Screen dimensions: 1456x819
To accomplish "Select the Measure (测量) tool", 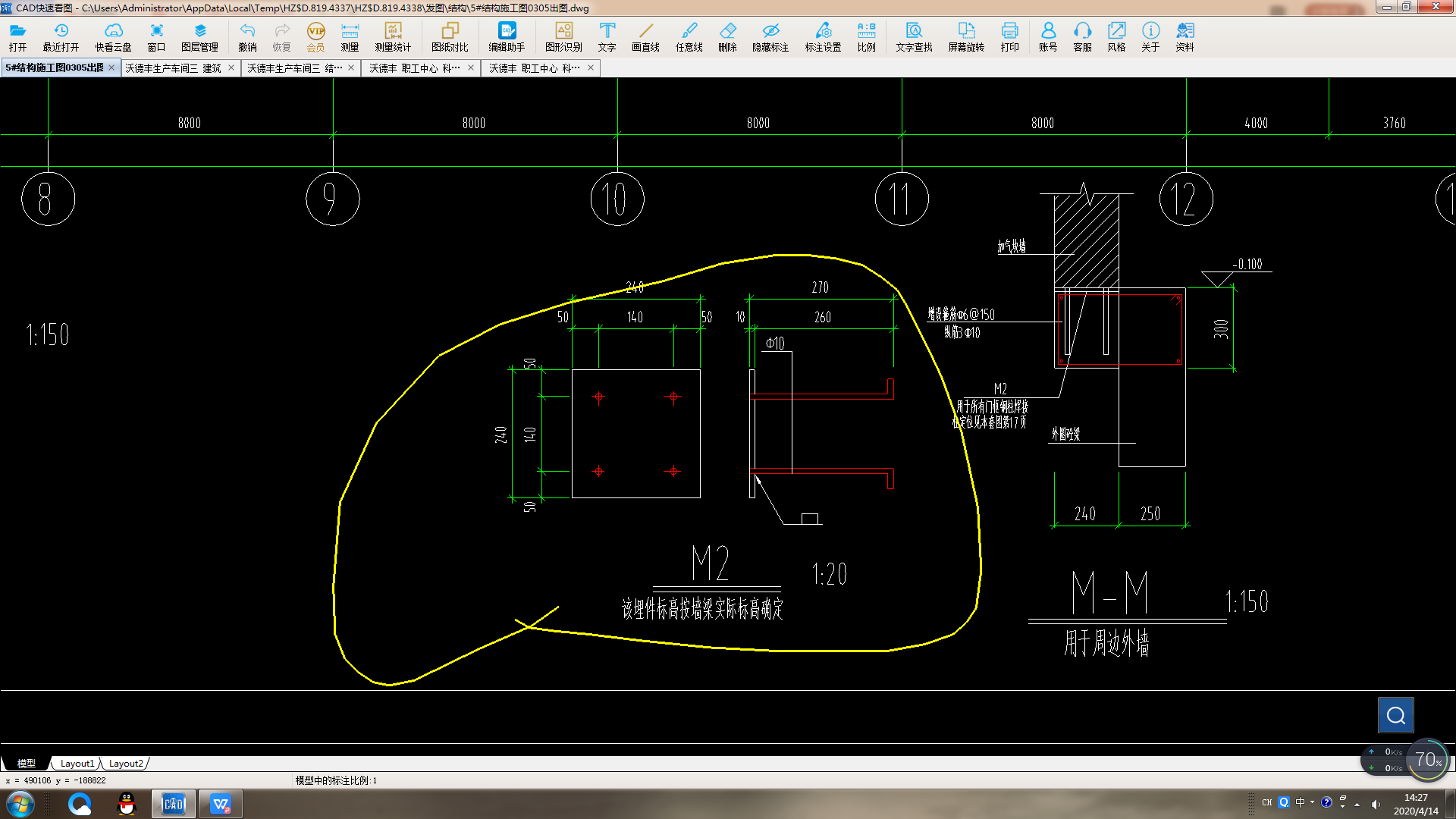I will tap(350, 36).
